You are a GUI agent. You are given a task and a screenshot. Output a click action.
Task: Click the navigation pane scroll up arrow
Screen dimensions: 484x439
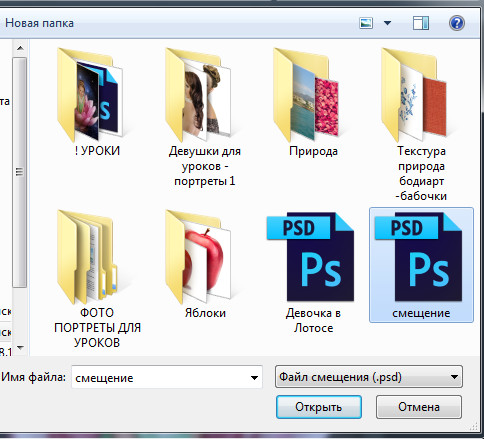20,48
